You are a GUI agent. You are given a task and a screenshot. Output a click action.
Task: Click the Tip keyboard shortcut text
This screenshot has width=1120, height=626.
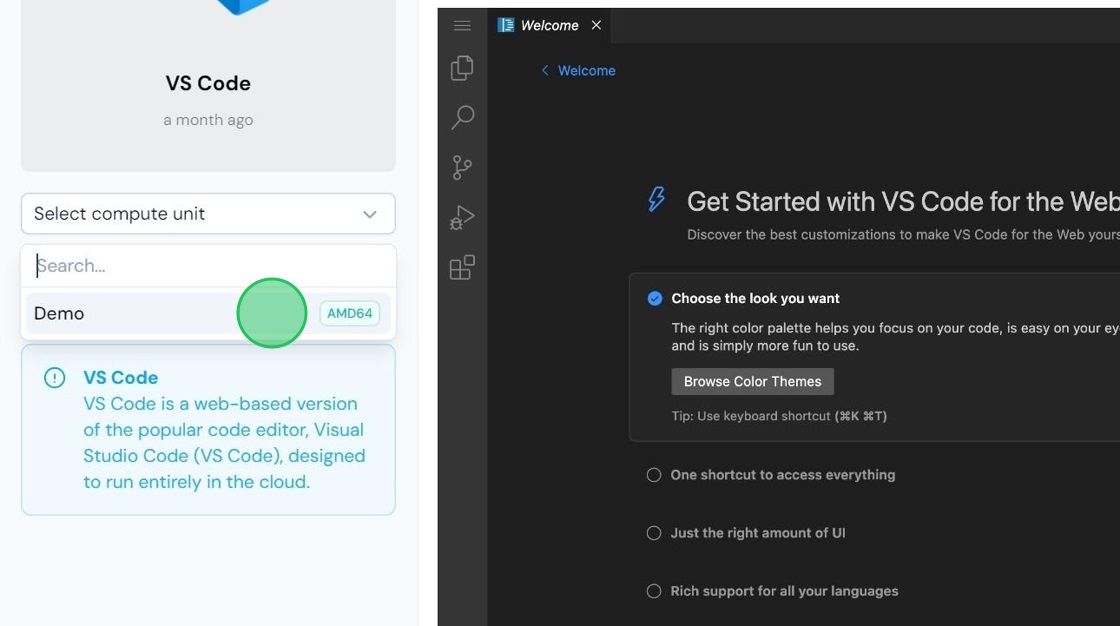click(x=779, y=416)
